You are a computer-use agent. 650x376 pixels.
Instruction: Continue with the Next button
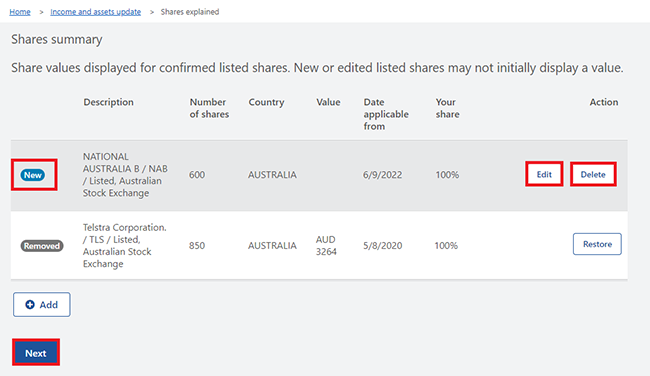tap(36, 353)
